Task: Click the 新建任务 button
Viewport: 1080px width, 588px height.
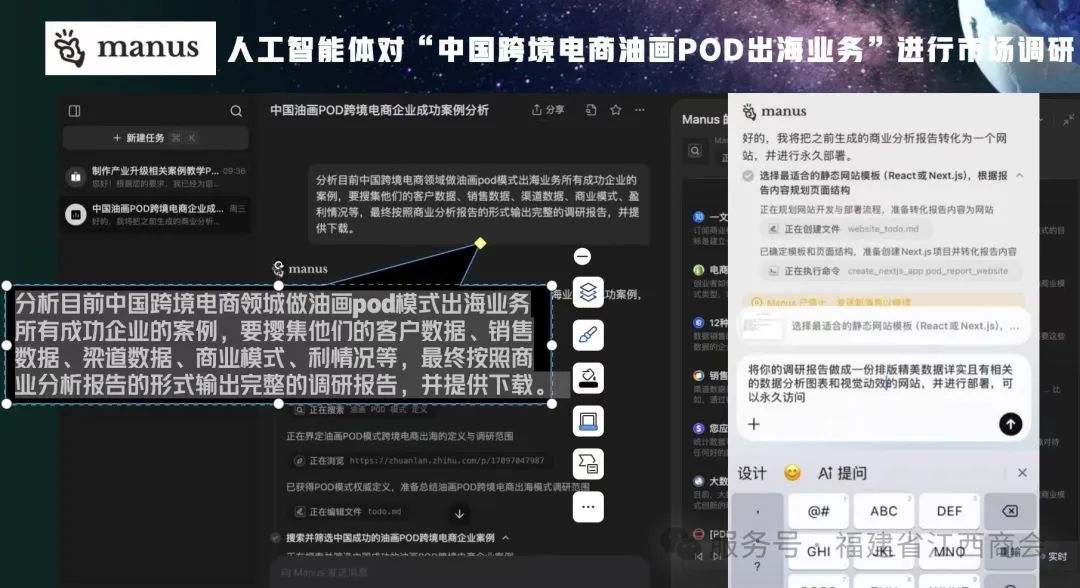Action: [x=155, y=138]
